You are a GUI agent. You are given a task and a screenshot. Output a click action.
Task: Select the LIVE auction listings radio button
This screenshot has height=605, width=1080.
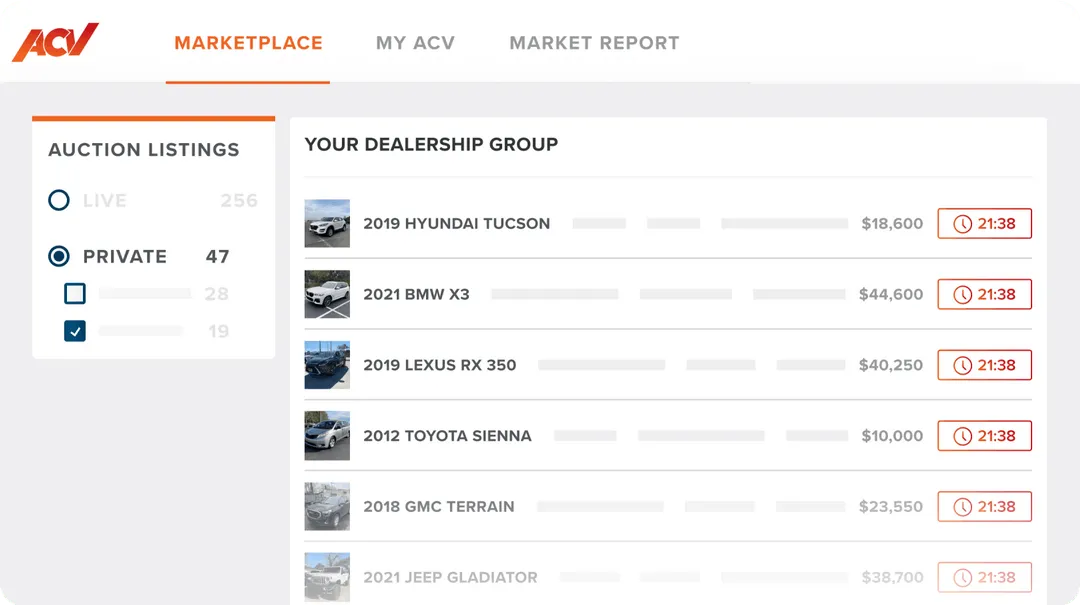coord(59,200)
